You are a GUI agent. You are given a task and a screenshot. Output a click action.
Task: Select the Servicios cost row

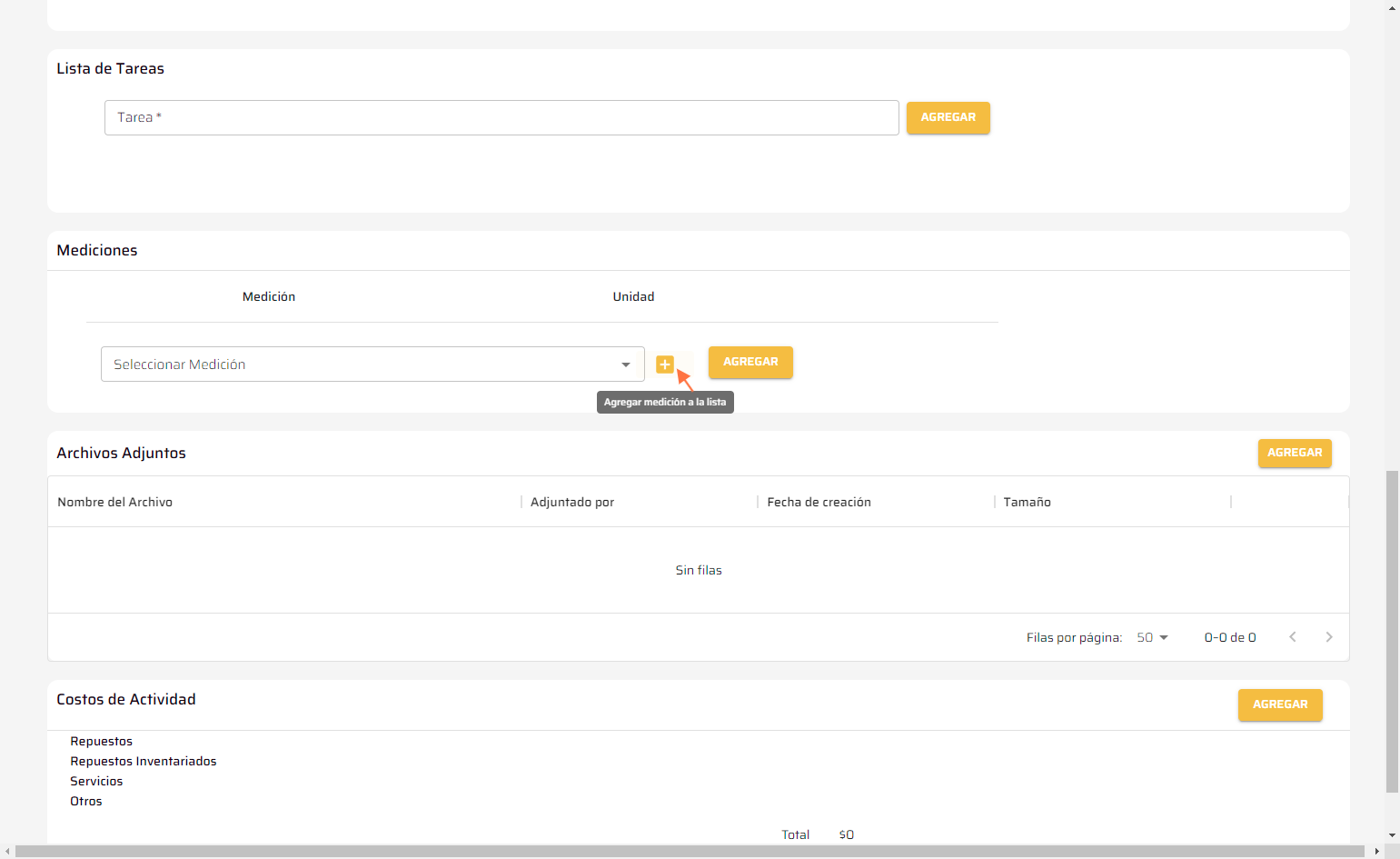96,782
